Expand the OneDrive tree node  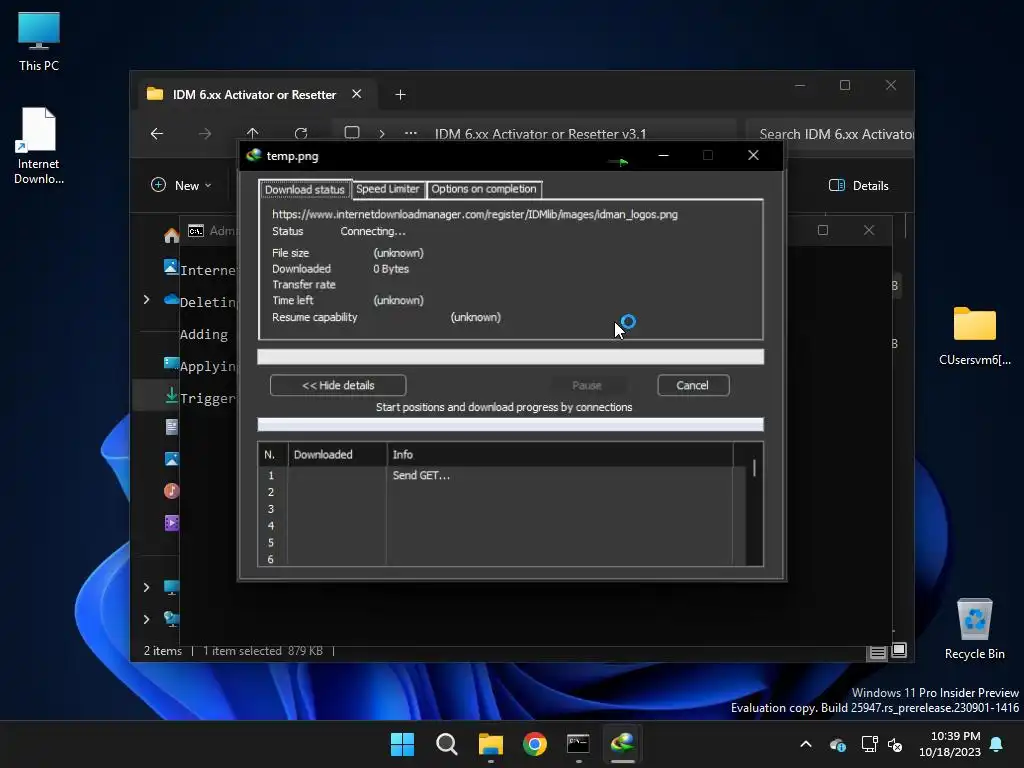point(146,300)
